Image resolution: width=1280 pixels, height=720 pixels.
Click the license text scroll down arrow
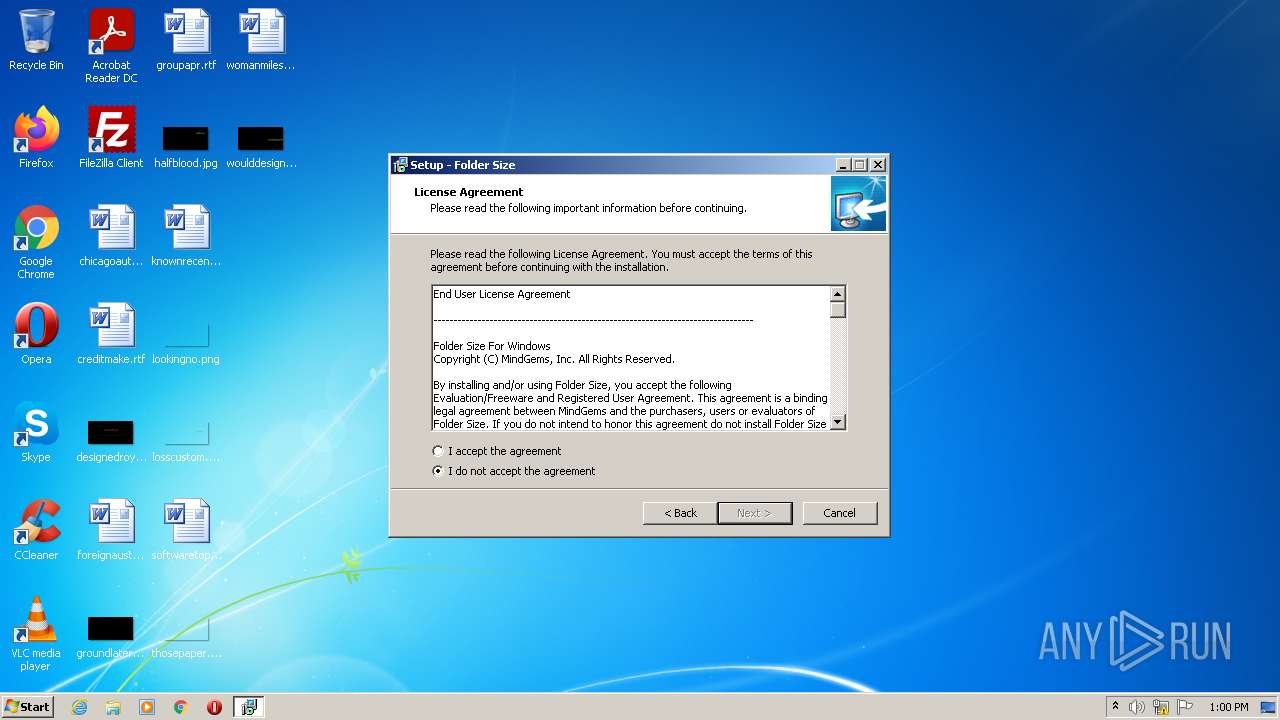click(x=838, y=422)
